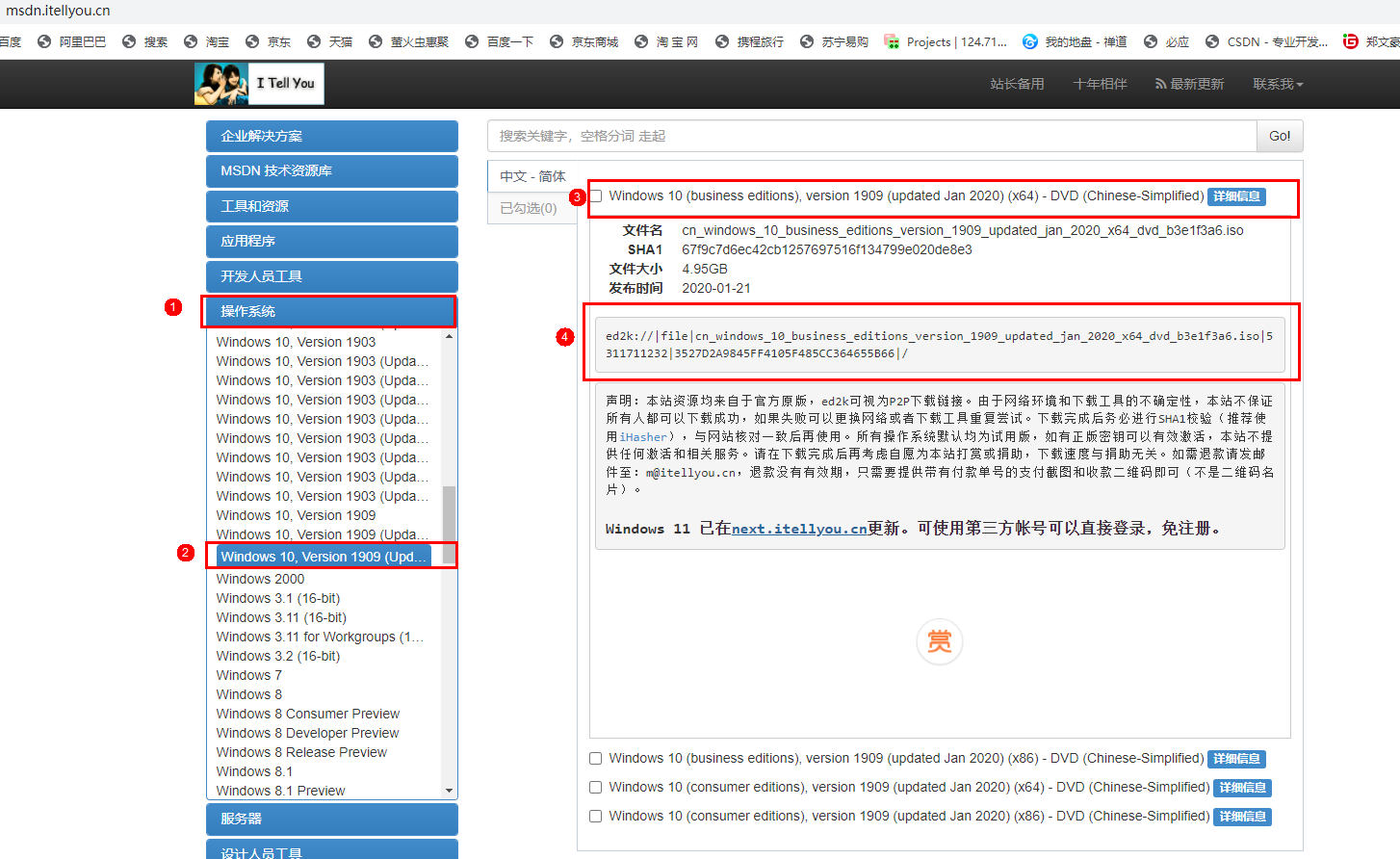Open the 站长备用 nav item
Image resolution: width=1400 pixels, height=859 pixels.
click(x=1017, y=84)
